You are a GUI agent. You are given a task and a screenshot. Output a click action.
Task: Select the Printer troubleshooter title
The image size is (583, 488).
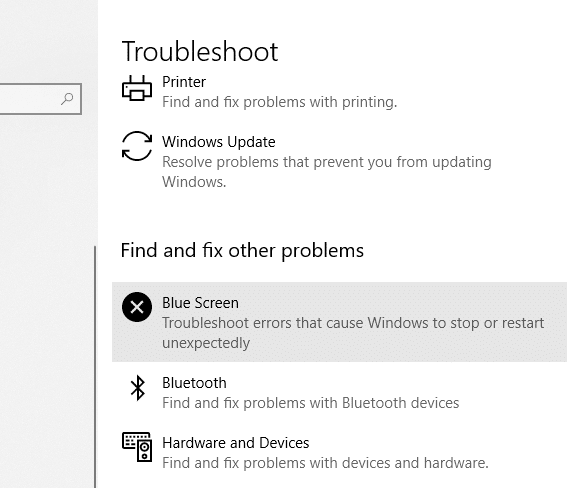click(x=184, y=82)
